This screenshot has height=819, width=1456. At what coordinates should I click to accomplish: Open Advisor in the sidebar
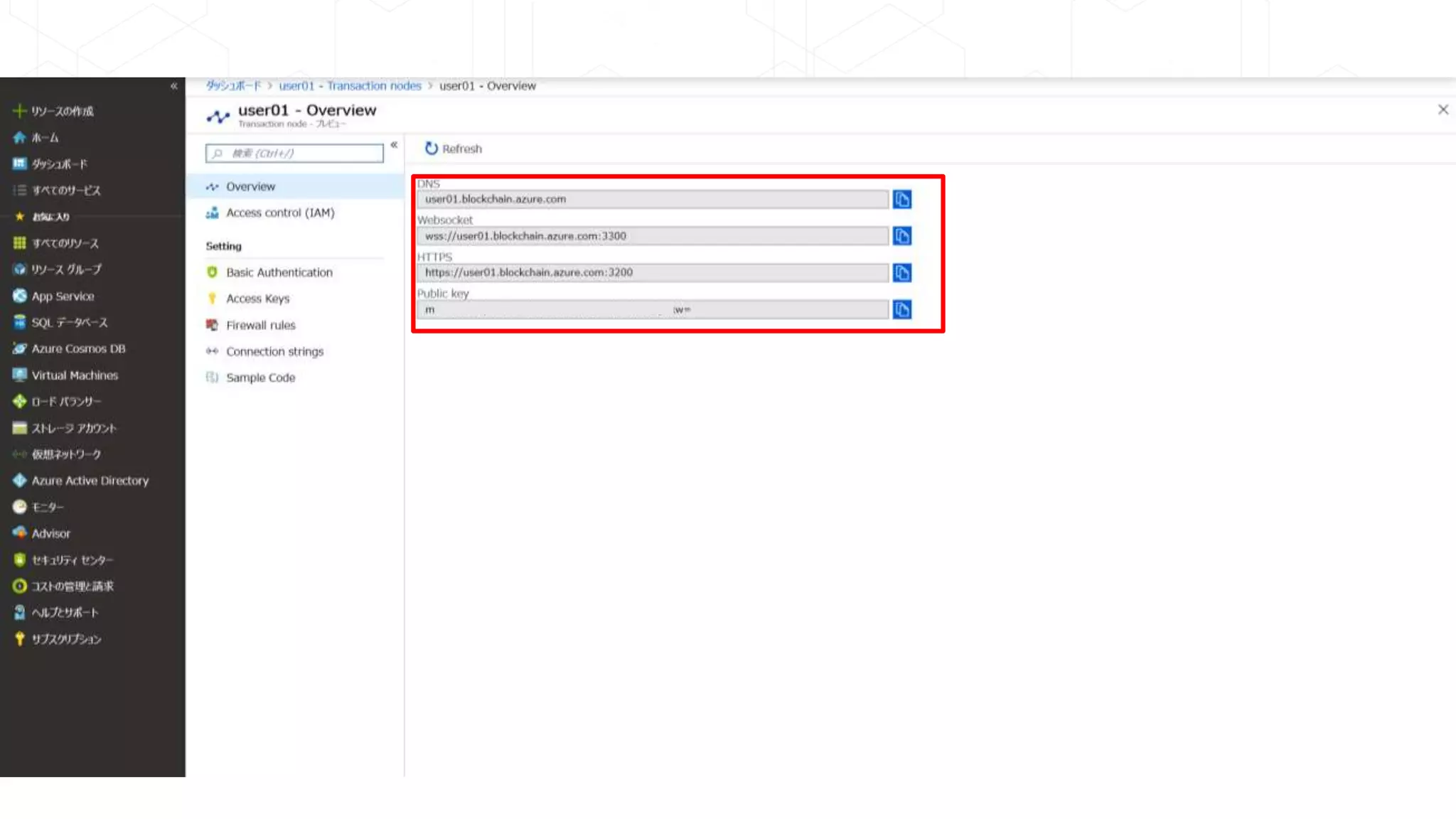click(x=50, y=534)
